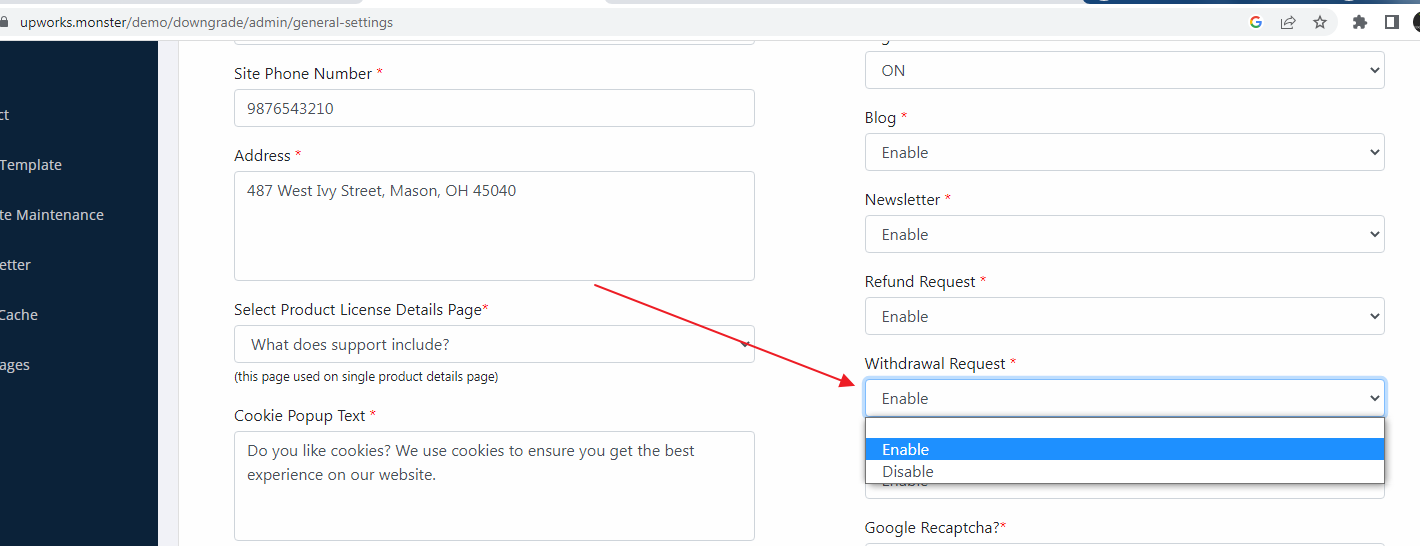Screen dimensions: 1420x546
Task: Open the Newsletter dropdown
Action: (x=1124, y=234)
